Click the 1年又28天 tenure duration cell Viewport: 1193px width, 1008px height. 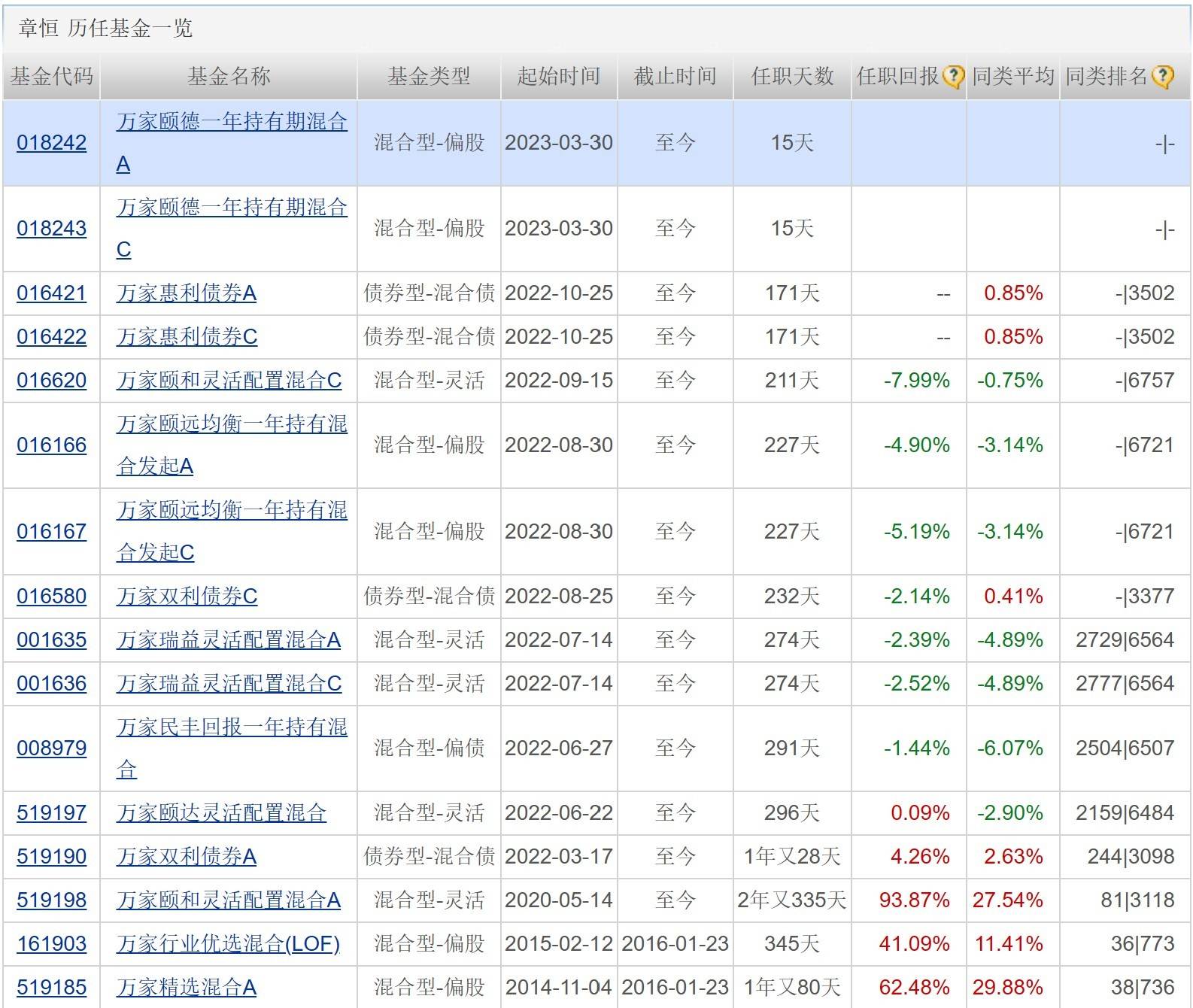point(792,857)
